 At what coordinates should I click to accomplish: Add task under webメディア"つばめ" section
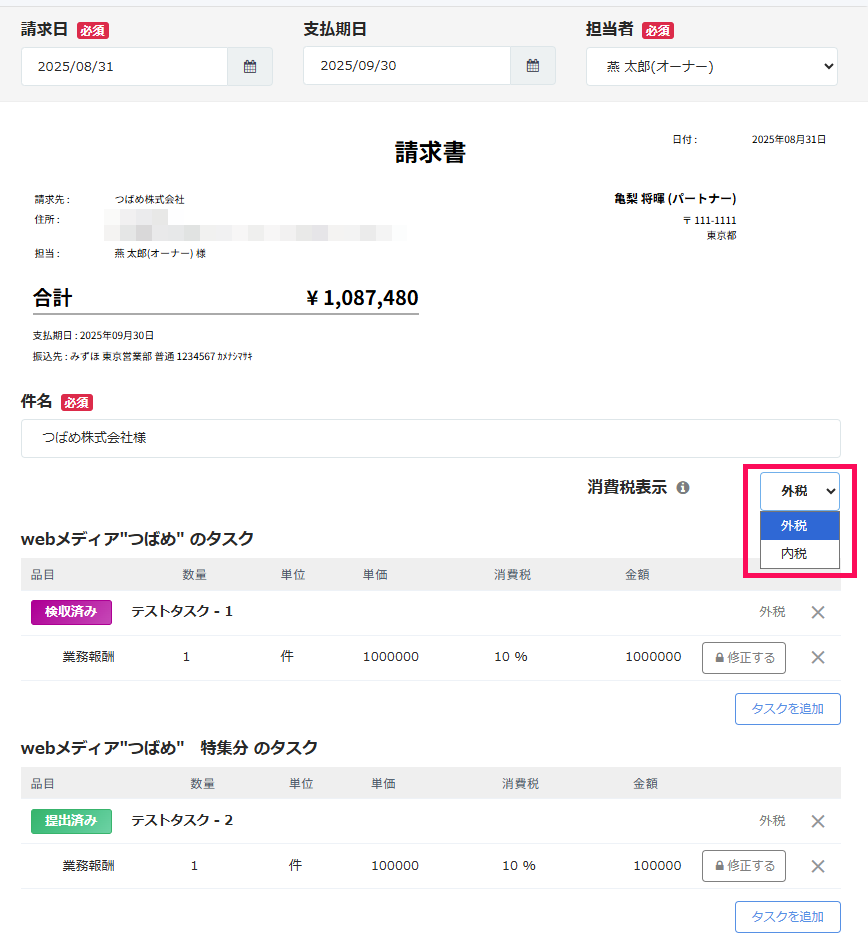pos(788,709)
